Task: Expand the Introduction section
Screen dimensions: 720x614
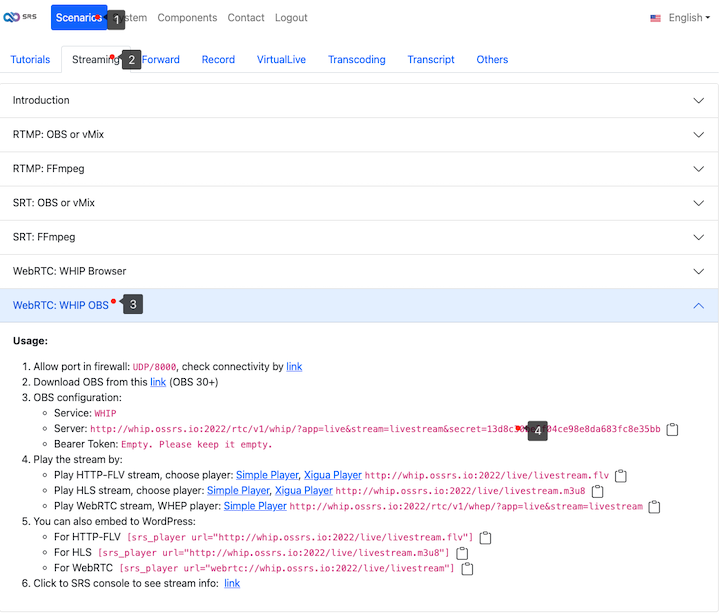Action: pos(359,100)
